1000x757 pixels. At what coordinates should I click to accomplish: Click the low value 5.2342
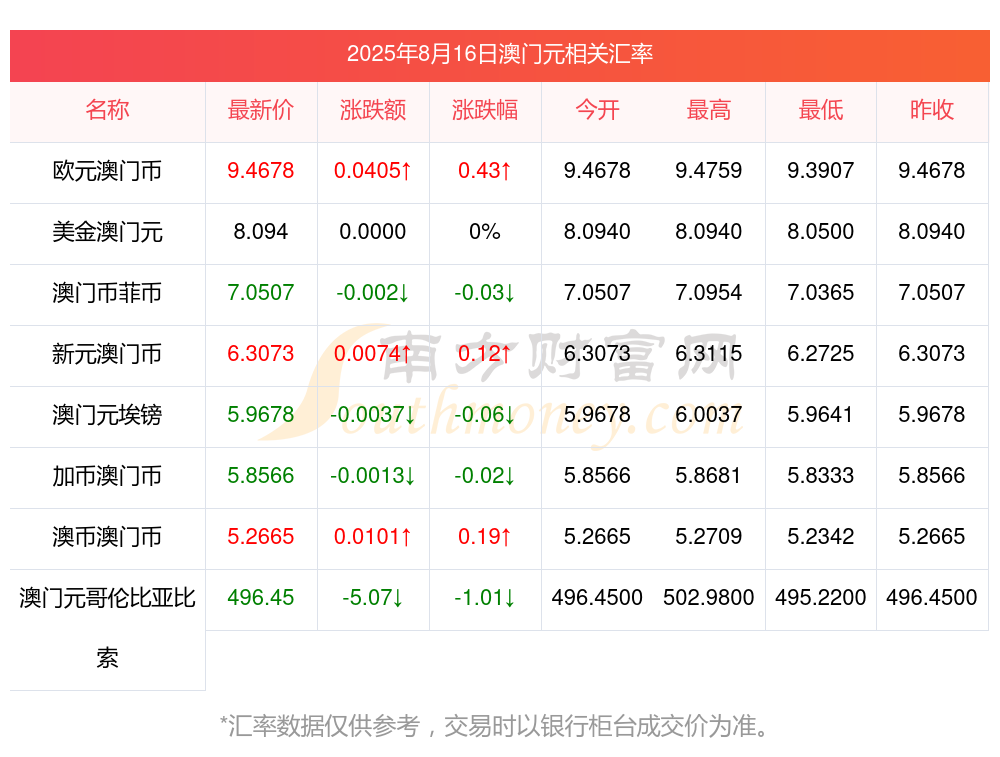821,536
